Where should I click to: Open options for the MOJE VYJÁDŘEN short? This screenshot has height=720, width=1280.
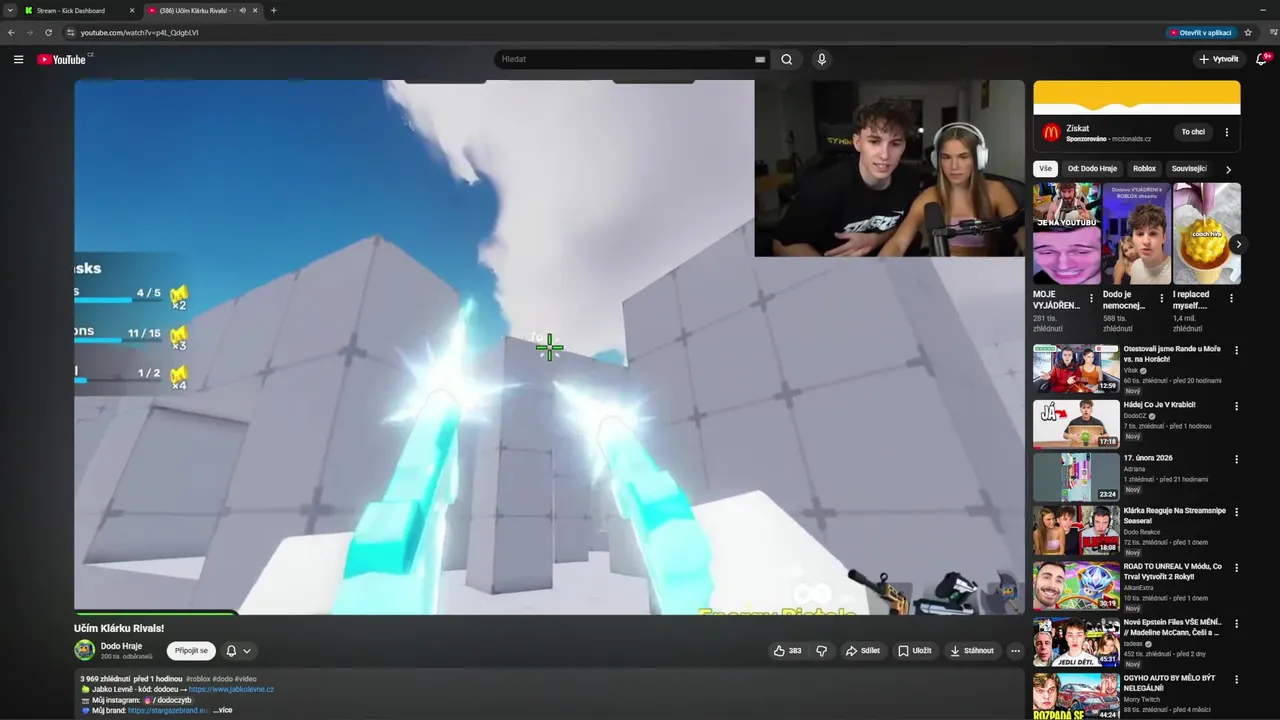click(x=1091, y=298)
